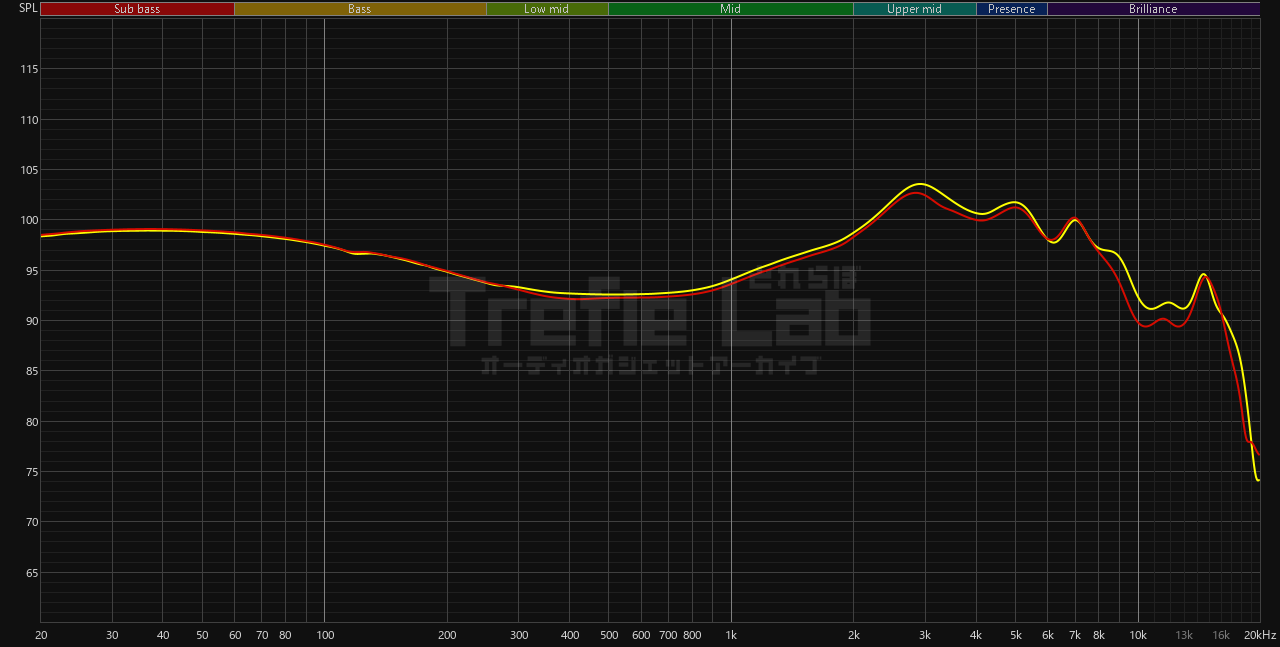The width and height of the screenshot is (1280, 647).
Task: Click the "75" SPL axis value
Action: click(30, 472)
